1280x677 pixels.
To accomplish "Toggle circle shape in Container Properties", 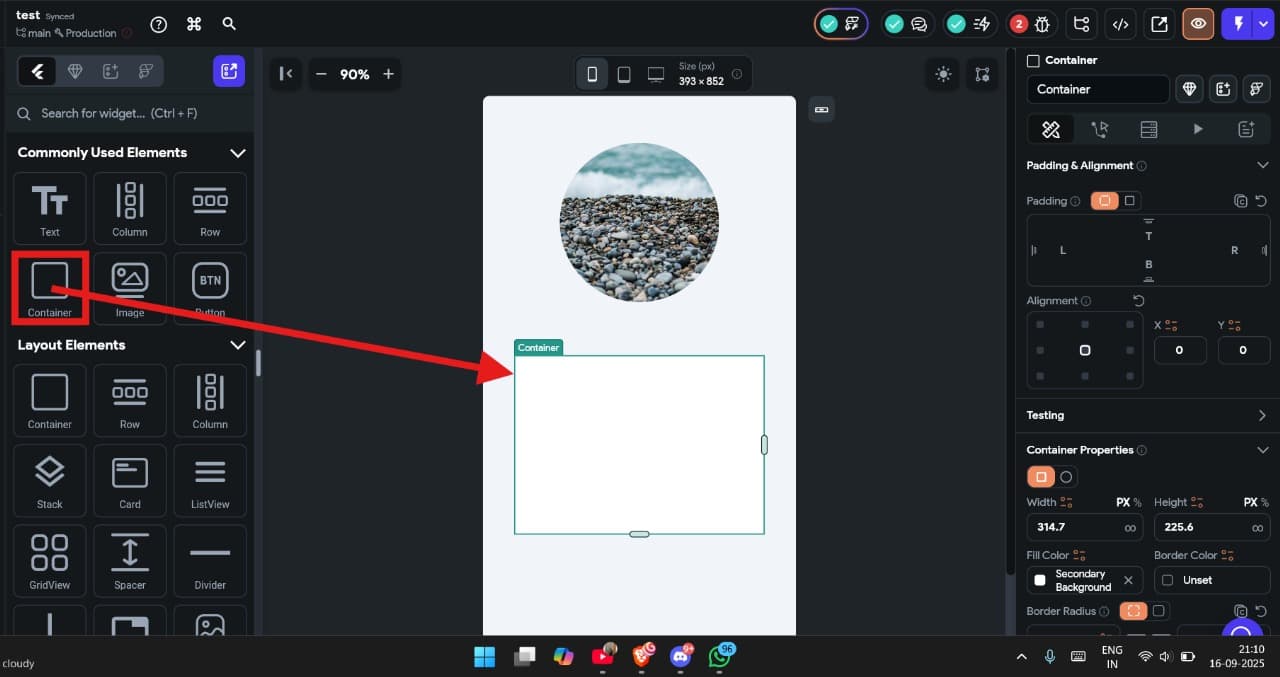I will [x=1067, y=477].
